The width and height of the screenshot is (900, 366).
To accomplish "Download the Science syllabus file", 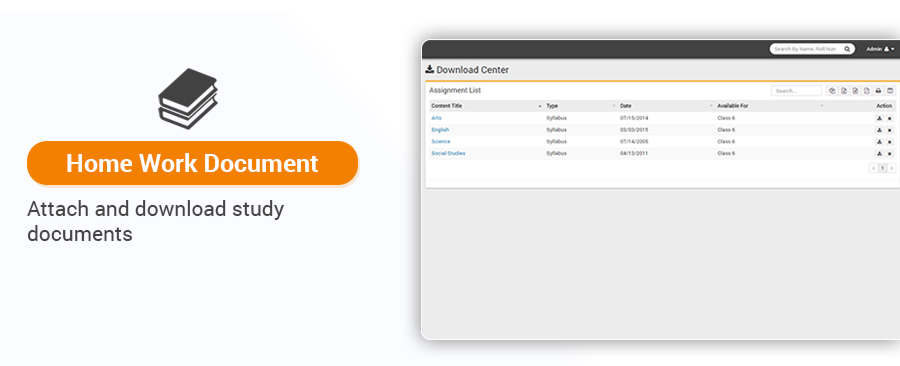I will pyautogui.click(x=879, y=142).
